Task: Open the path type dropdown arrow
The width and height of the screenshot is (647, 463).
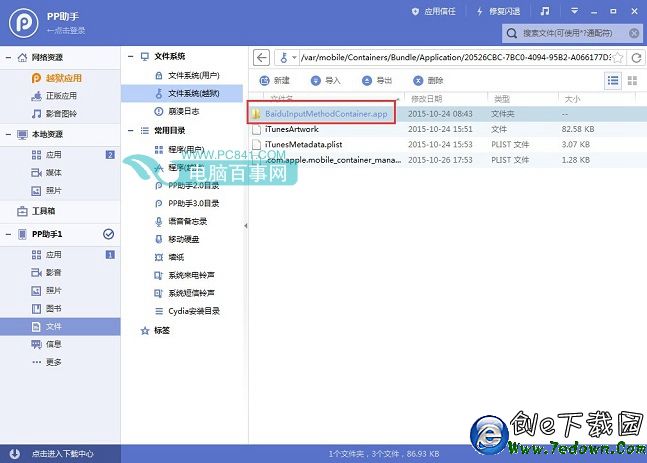Action: click(294, 57)
